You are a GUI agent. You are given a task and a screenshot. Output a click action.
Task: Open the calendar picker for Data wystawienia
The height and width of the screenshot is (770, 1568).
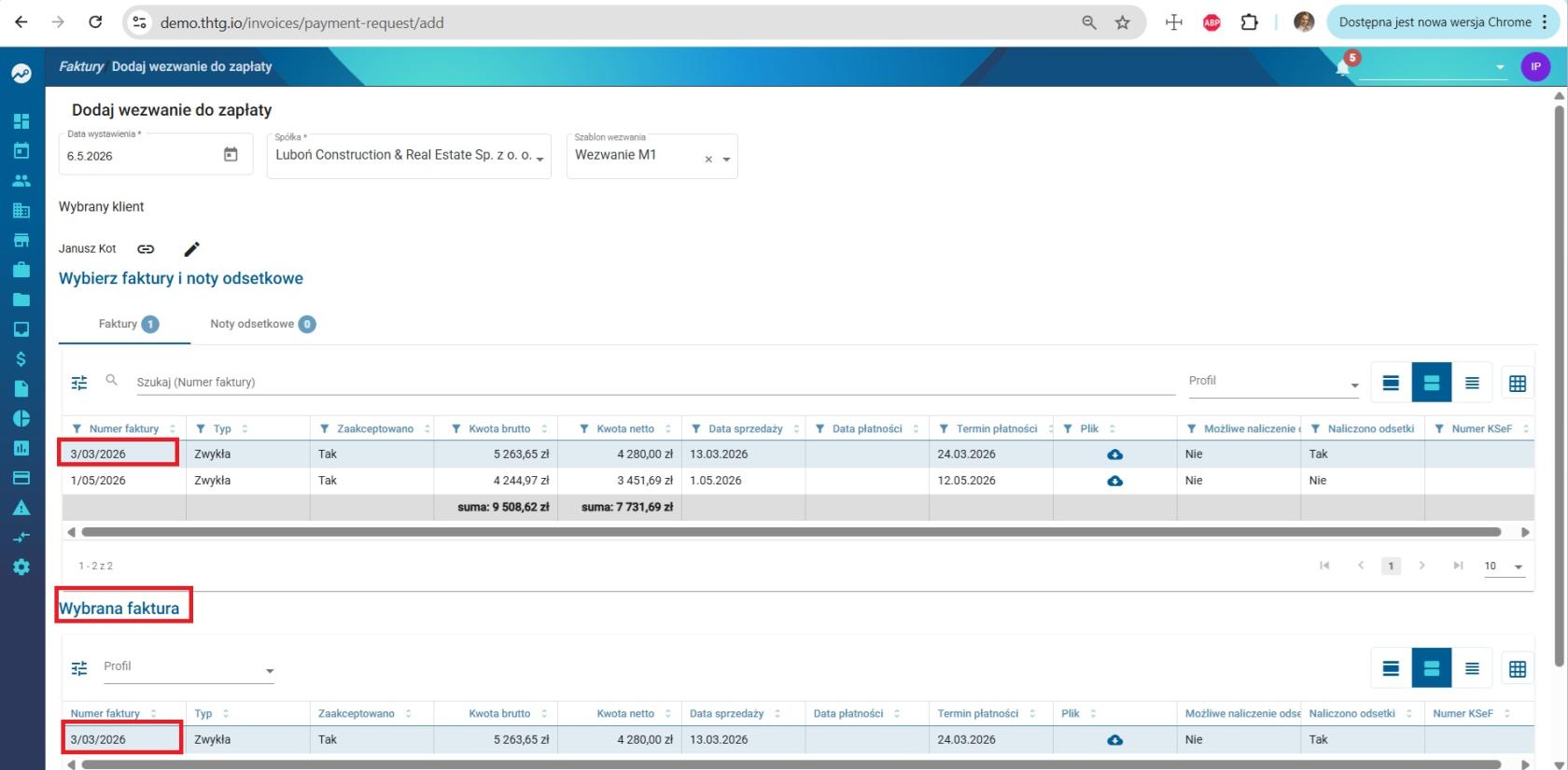[x=231, y=155]
